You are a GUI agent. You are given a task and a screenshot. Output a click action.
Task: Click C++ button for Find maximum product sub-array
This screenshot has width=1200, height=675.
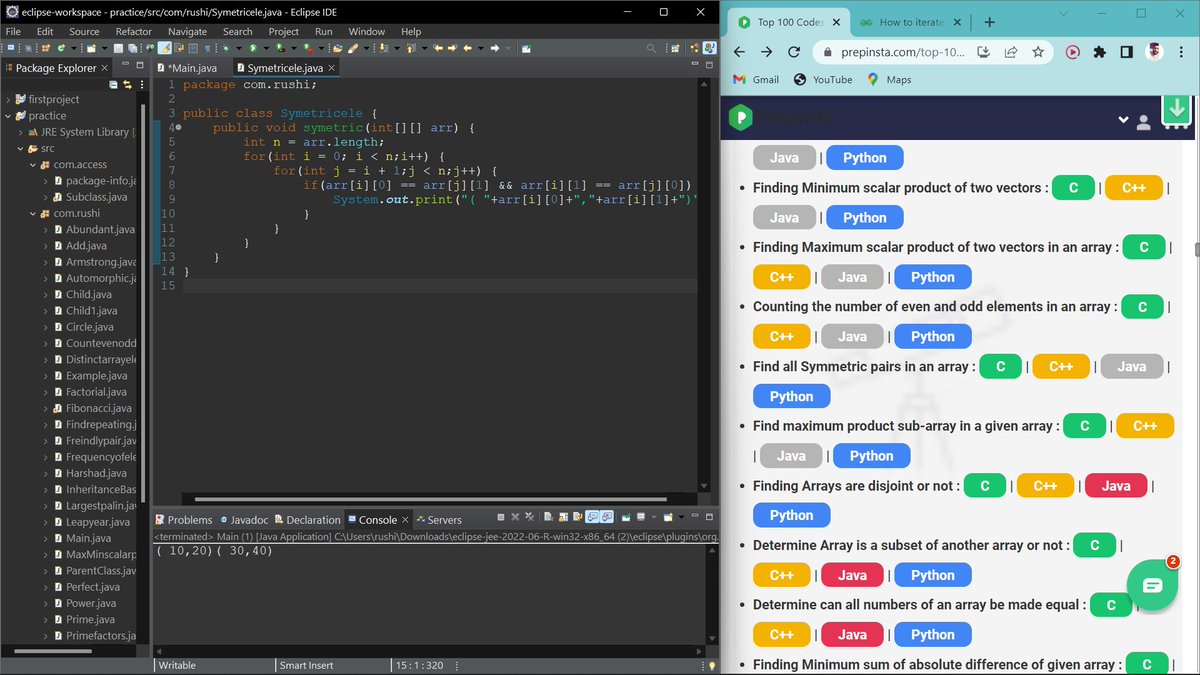tap(1145, 426)
